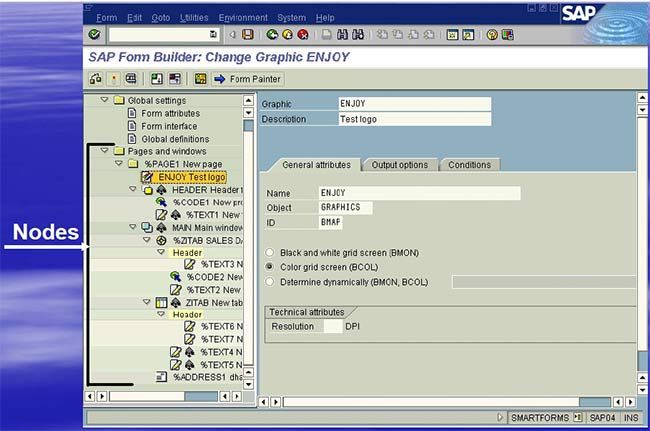Click the Display/Change toggle icon
650x431 pixels.
[96, 79]
